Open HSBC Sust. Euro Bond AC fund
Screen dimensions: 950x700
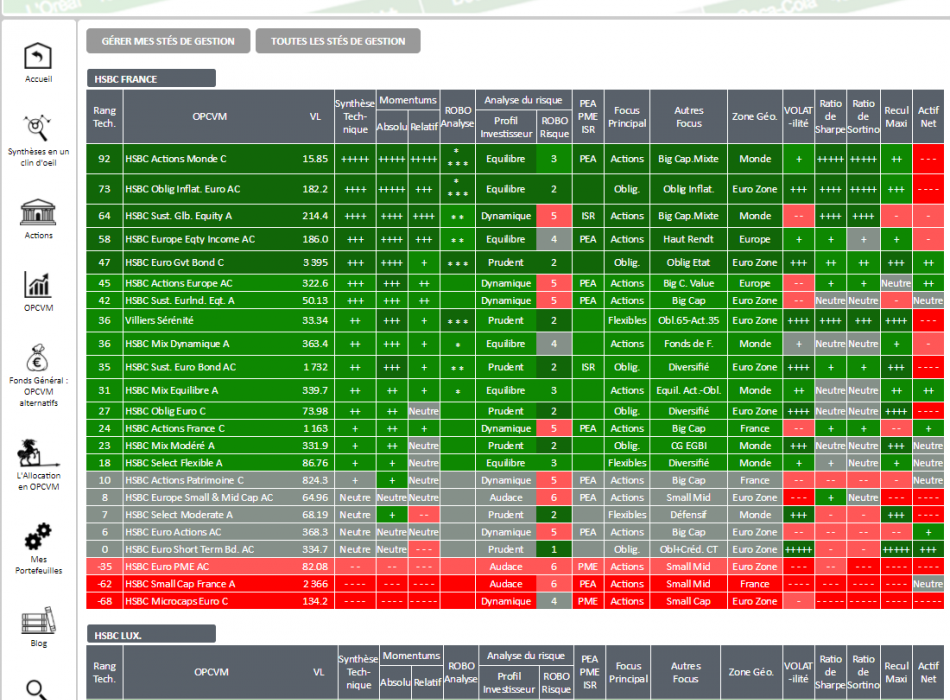[x=180, y=367]
